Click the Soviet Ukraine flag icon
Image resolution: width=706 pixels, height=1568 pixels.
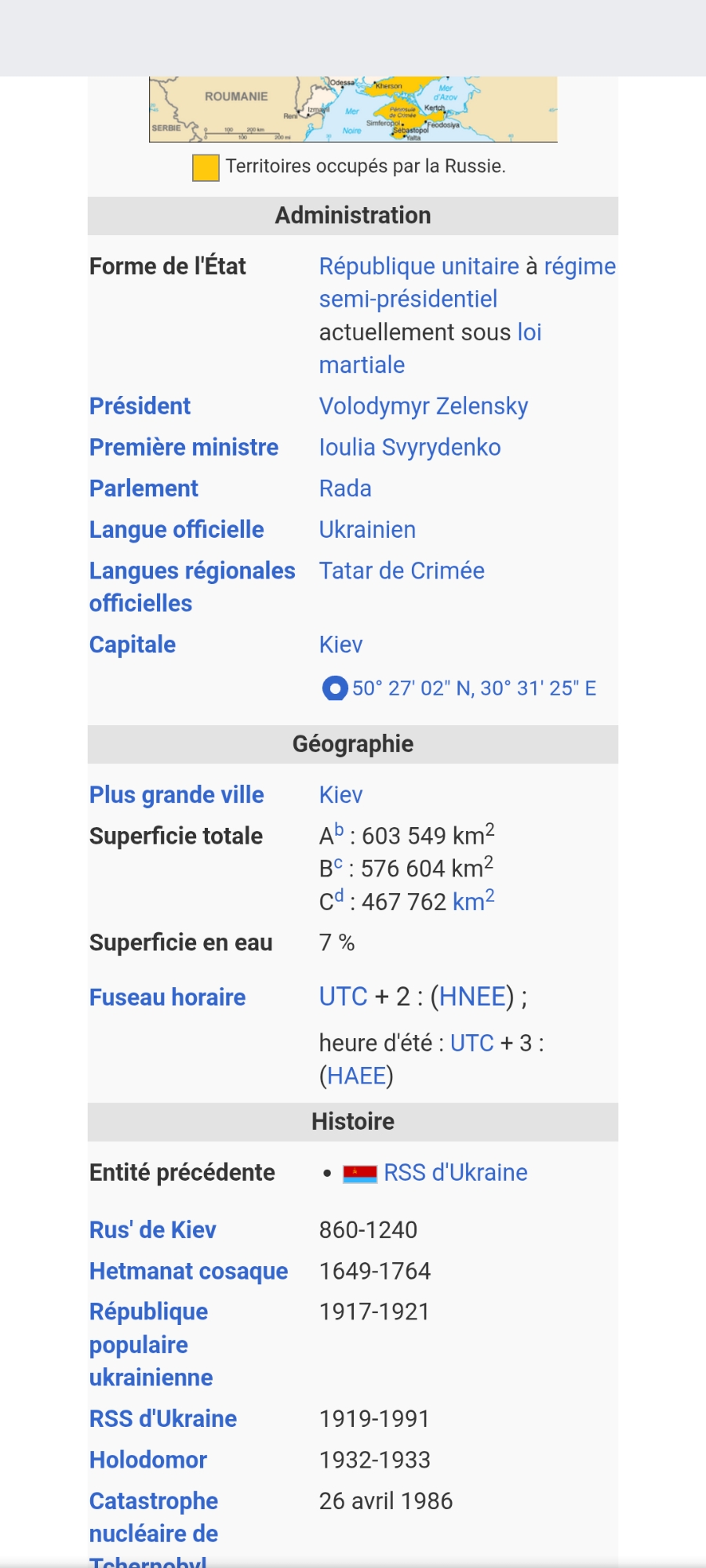click(360, 1174)
